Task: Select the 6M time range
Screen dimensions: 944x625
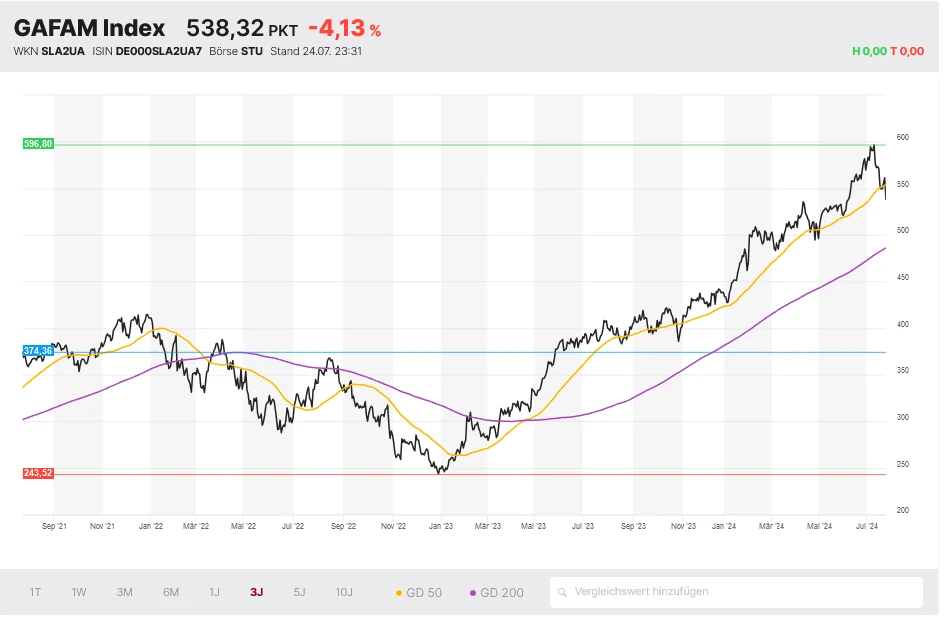Action: (171, 592)
